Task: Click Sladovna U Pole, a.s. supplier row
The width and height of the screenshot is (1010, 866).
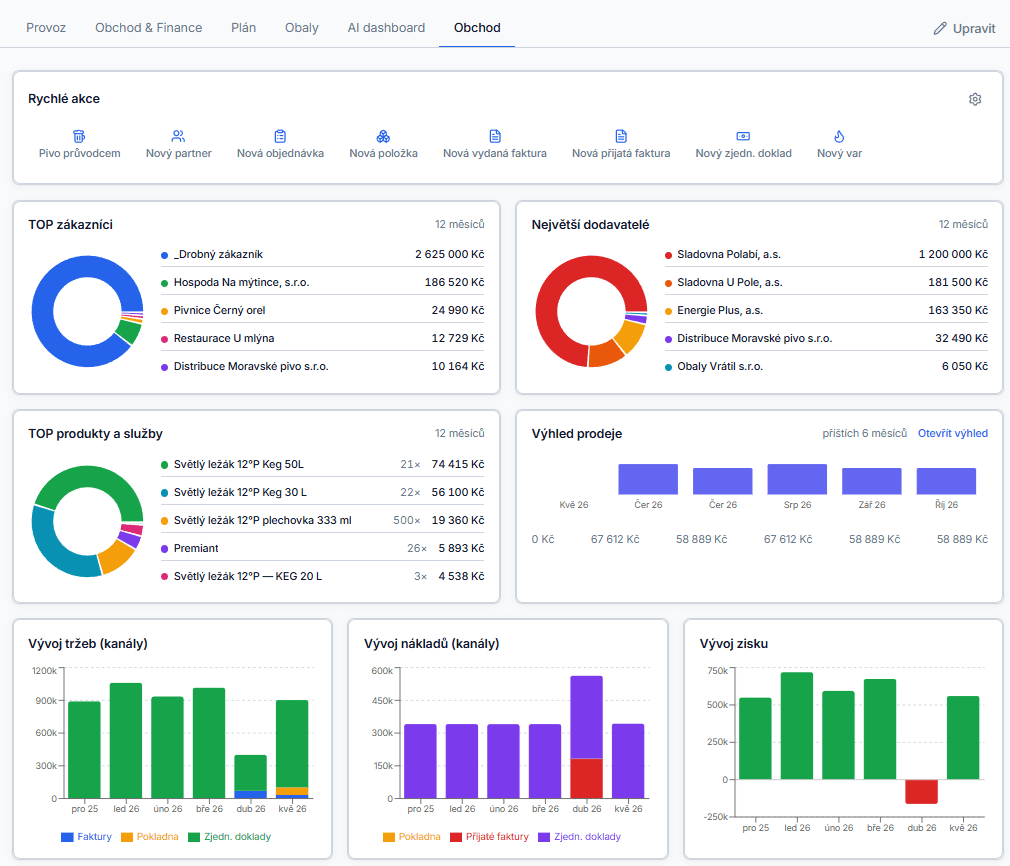Action: [826, 282]
